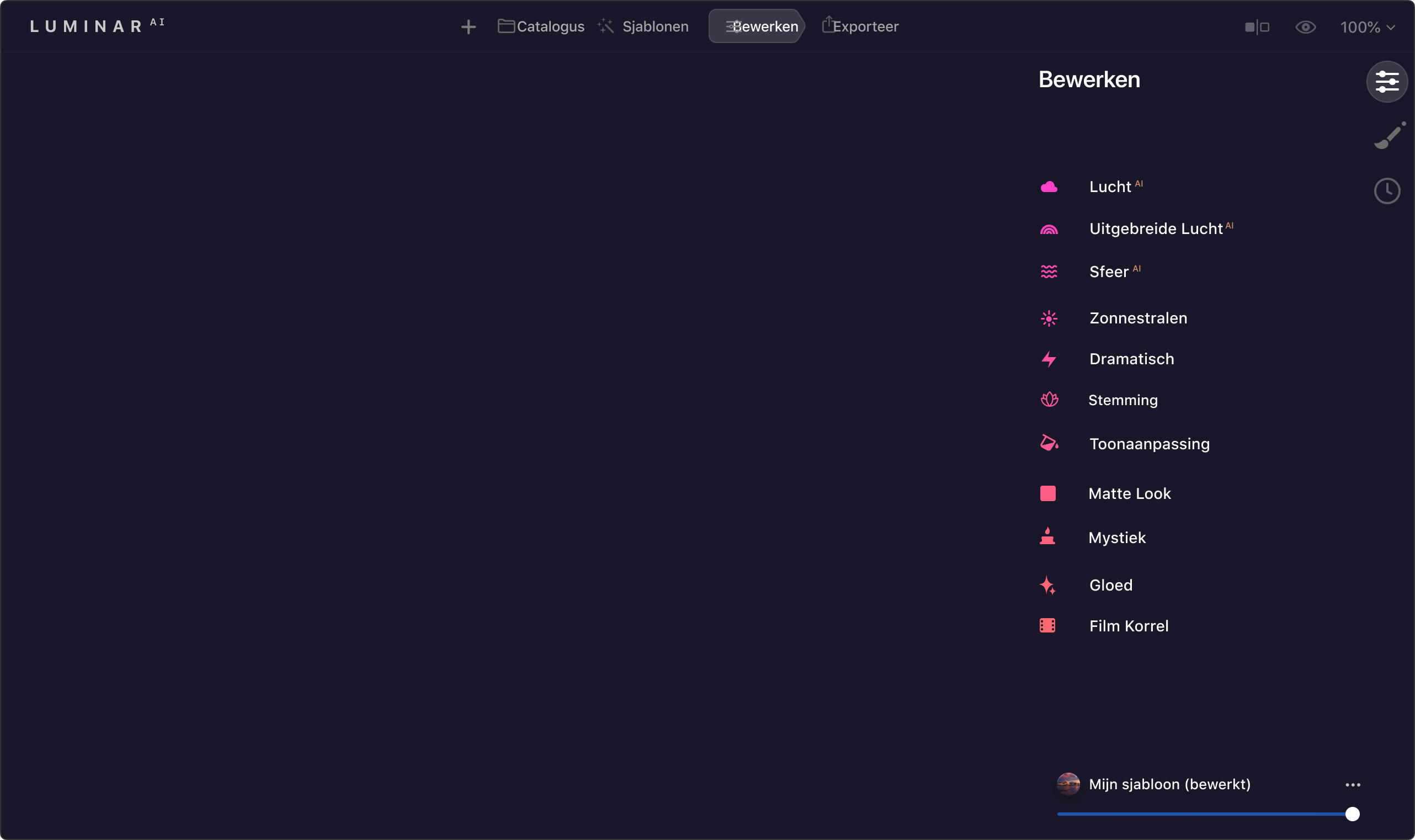Click the Mijn sjabloon amount slider handle
Viewport: 1415px width, 840px height.
click(x=1352, y=815)
